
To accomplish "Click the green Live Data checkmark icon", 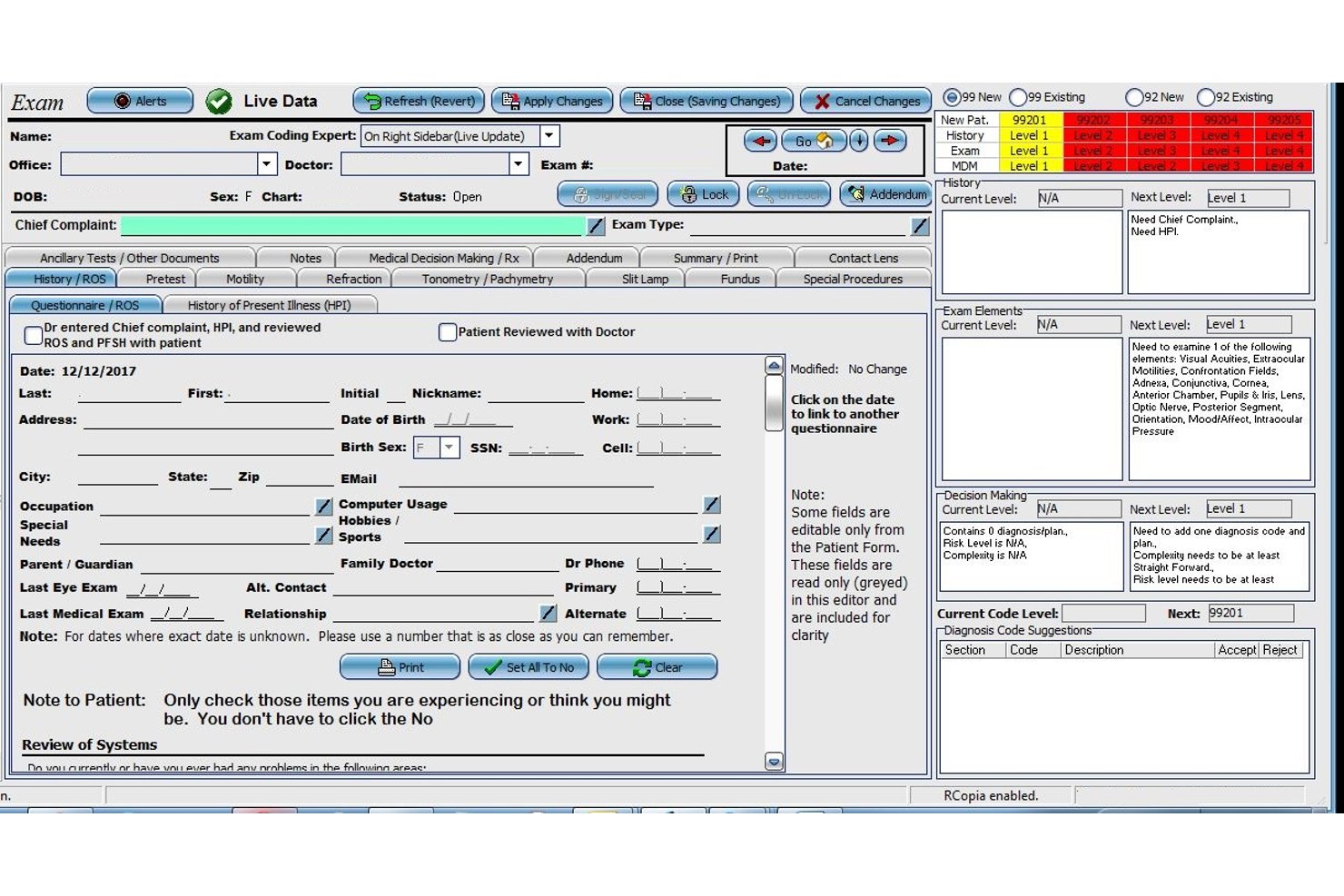I will (x=219, y=101).
